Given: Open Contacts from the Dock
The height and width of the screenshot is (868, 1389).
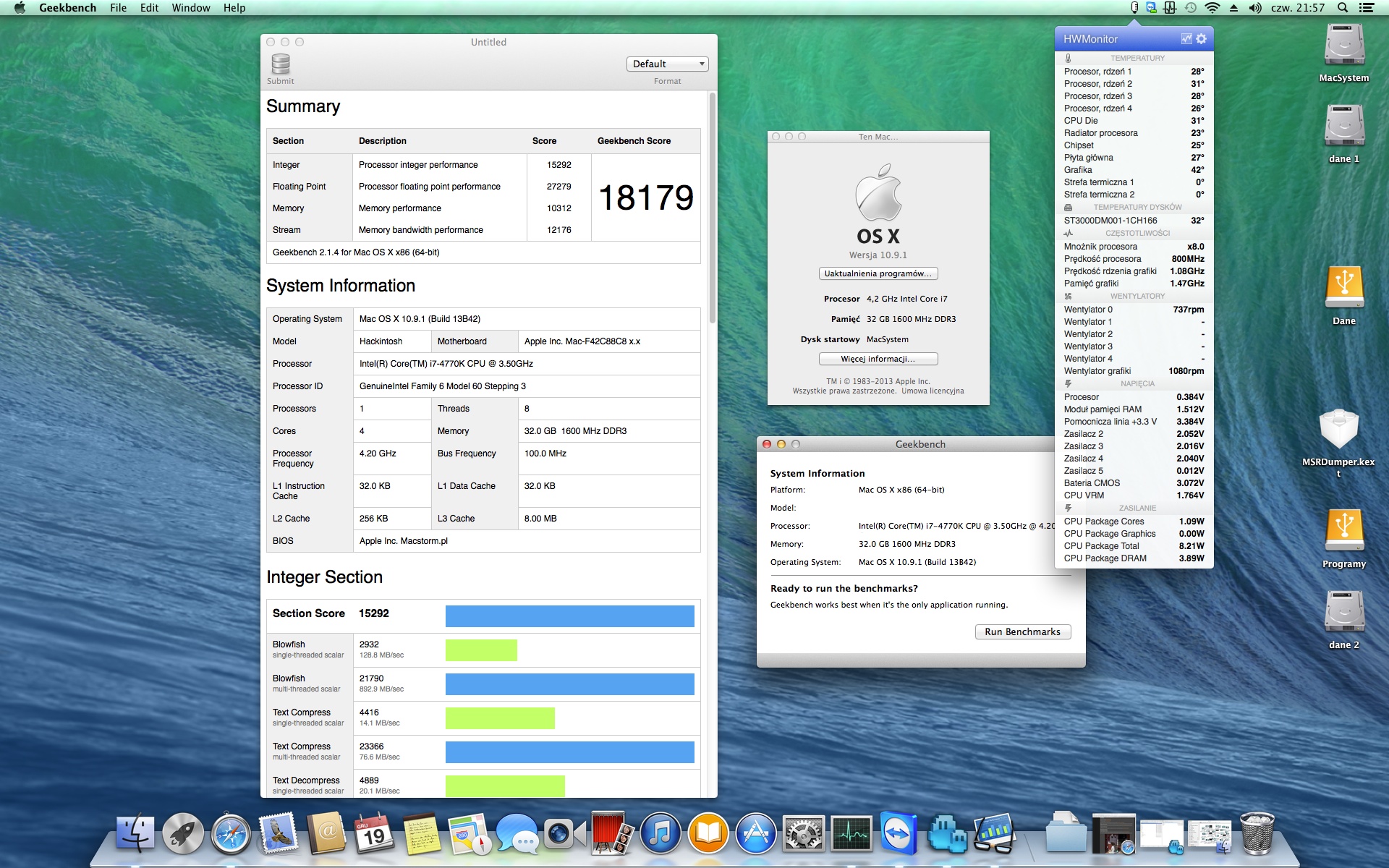Looking at the screenshot, I should (x=327, y=834).
